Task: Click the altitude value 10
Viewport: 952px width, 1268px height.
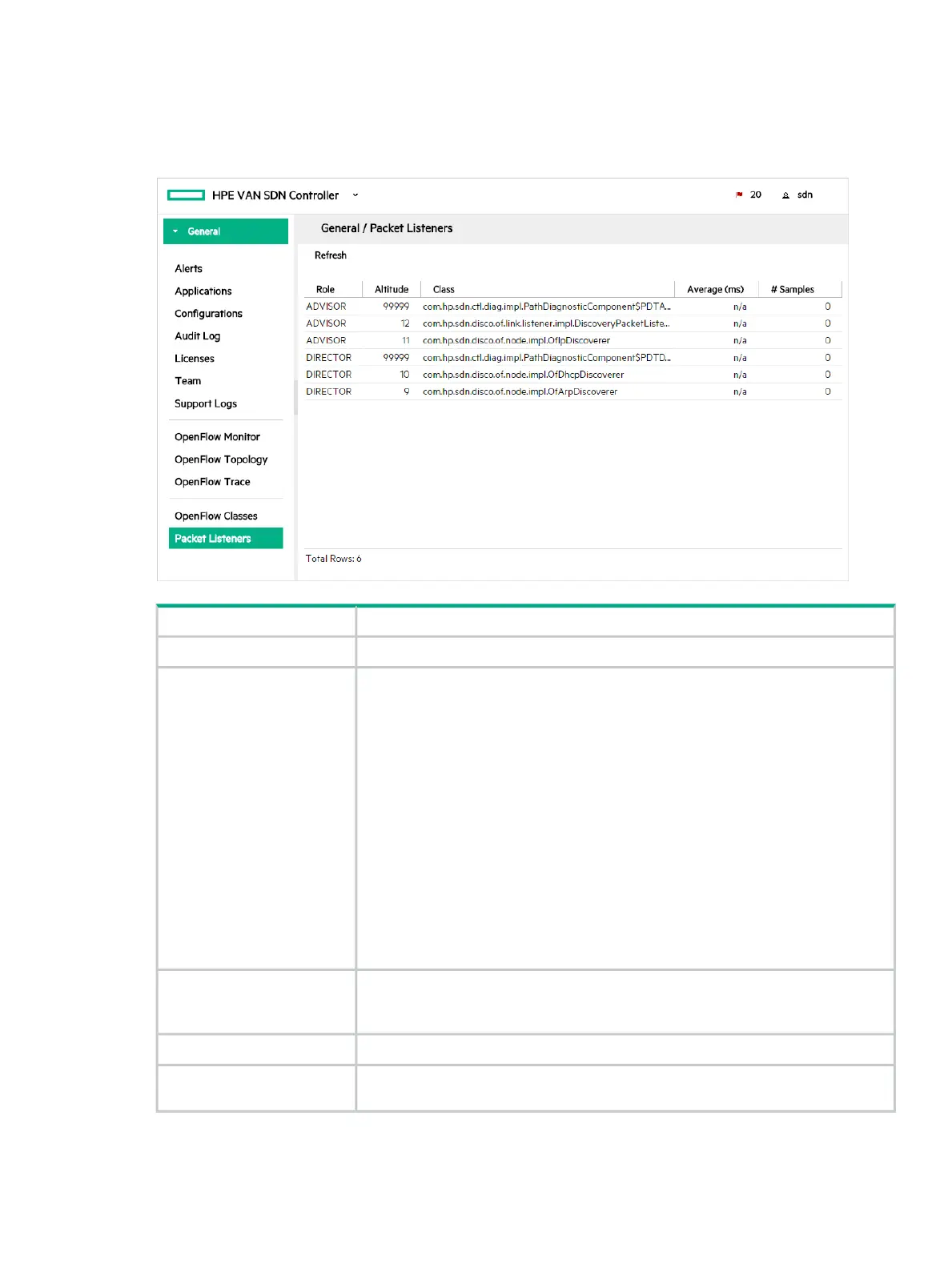Action: pyautogui.click(x=404, y=375)
